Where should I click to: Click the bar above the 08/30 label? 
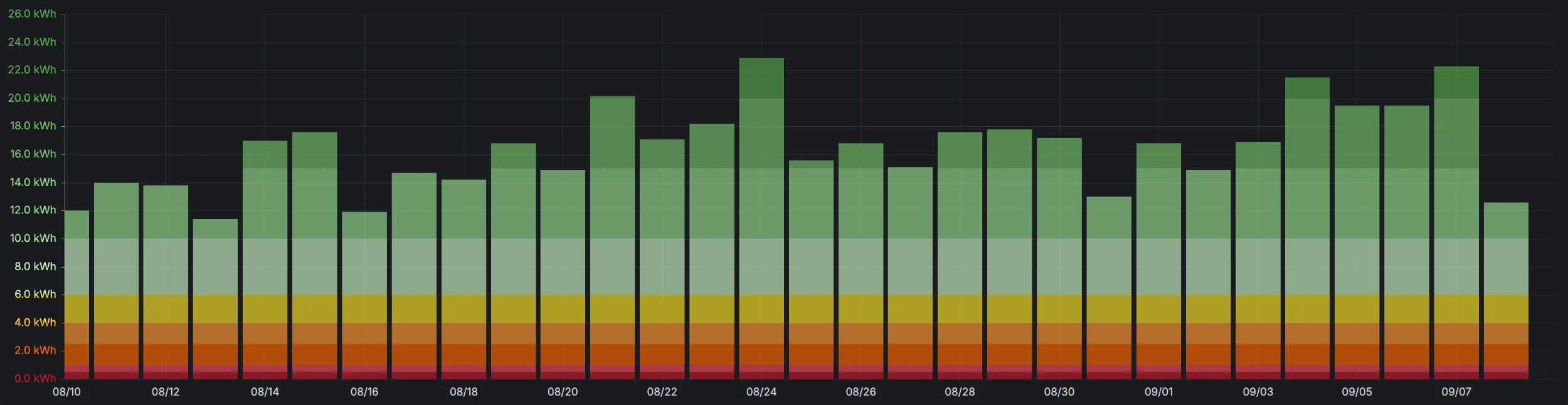pyautogui.click(x=1059, y=259)
